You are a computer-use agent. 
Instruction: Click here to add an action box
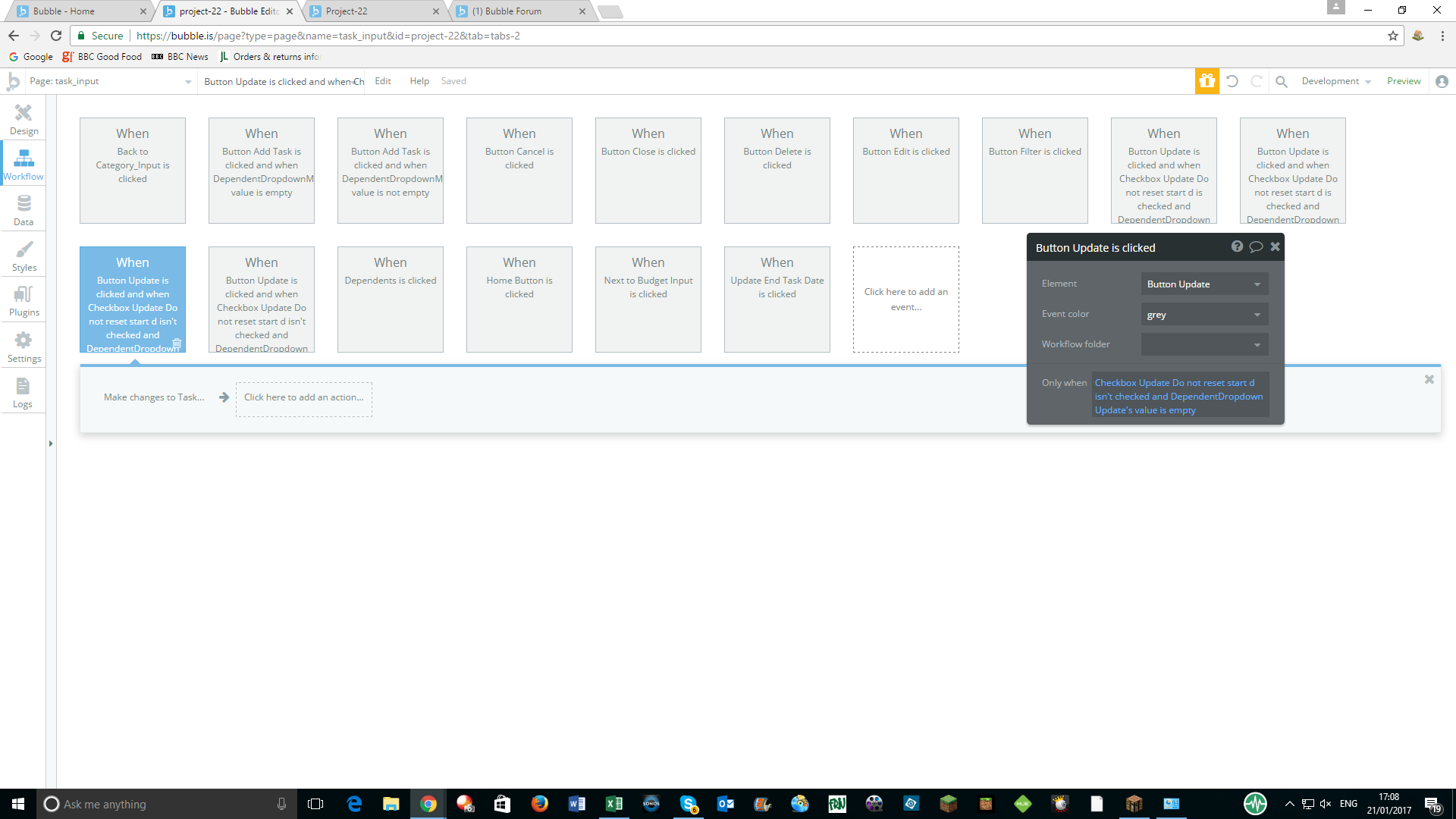(303, 398)
